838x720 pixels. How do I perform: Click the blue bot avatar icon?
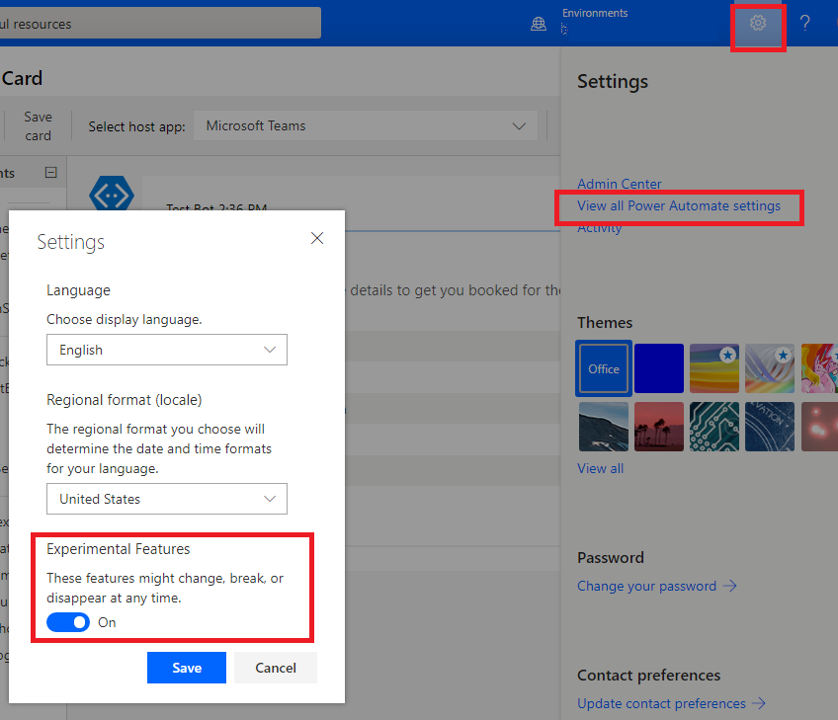(x=112, y=195)
